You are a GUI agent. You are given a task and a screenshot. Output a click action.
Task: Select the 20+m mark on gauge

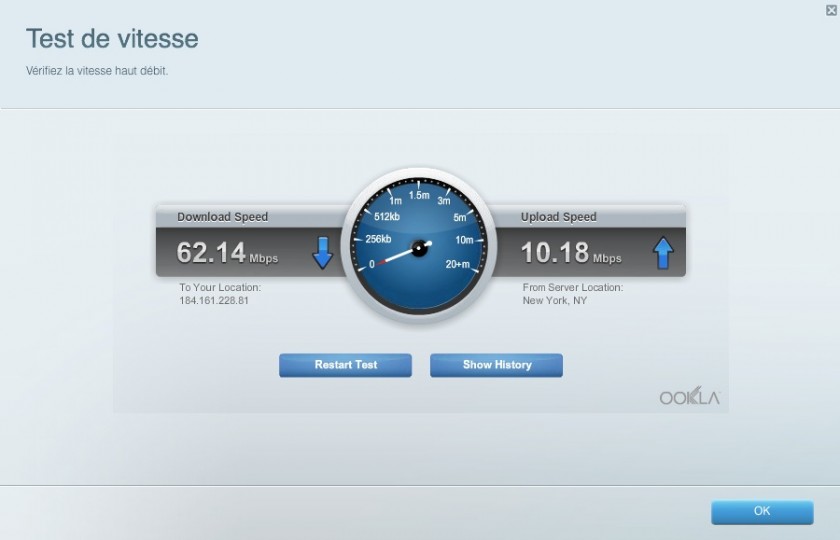[458, 264]
